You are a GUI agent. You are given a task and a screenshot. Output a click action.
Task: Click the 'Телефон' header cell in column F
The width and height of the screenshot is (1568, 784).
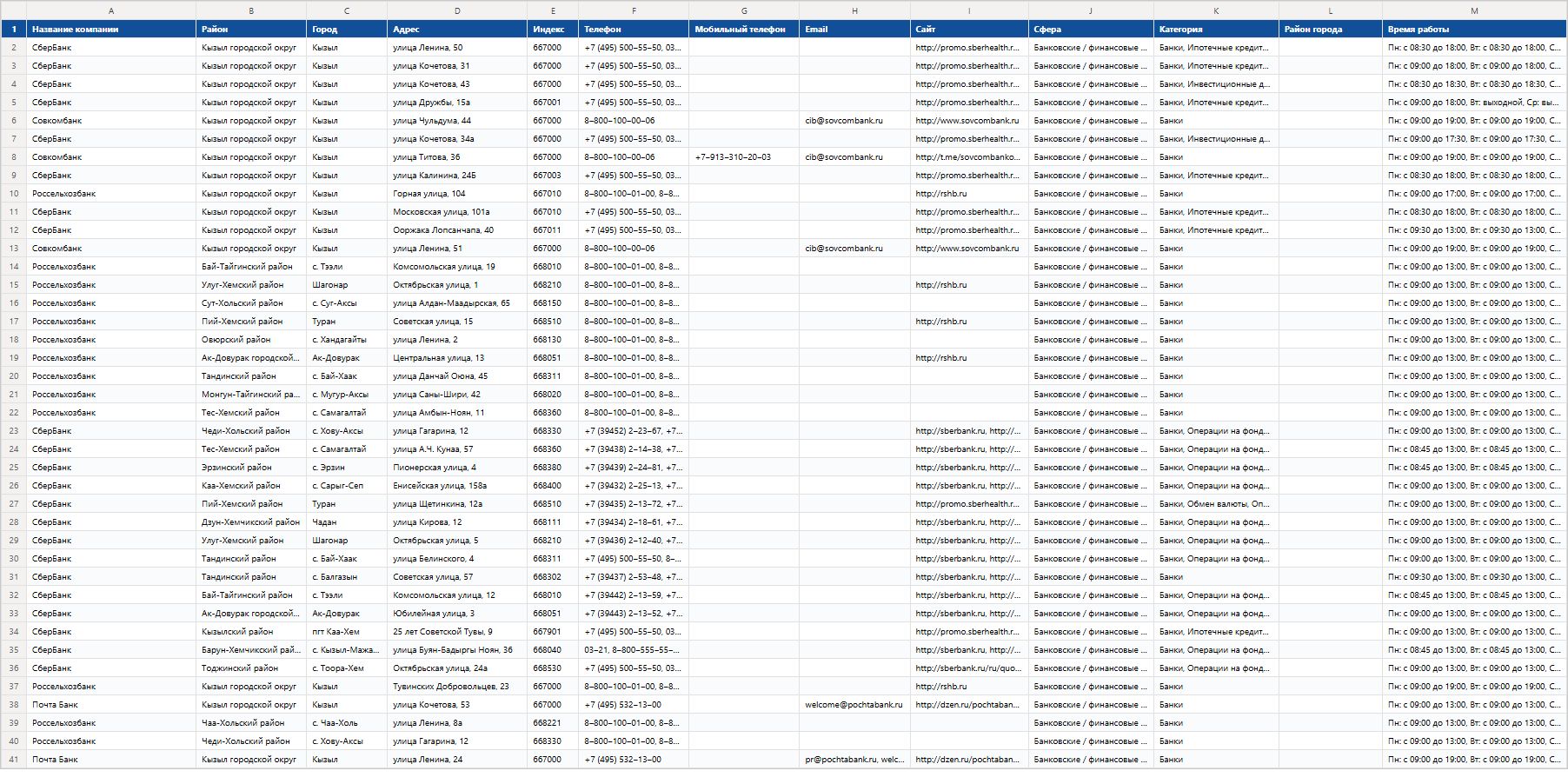pyautogui.click(x=634, y=30)
